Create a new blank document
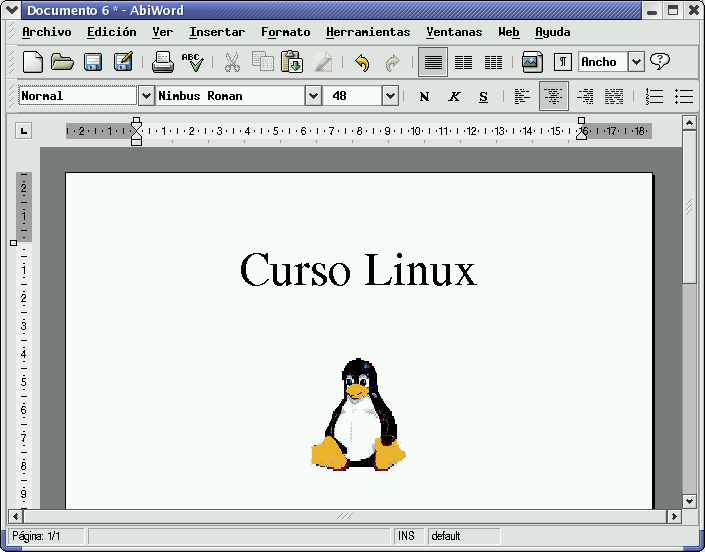Image resolution: width=705 pixels, height=552 pixels. [x=33, y=62]
